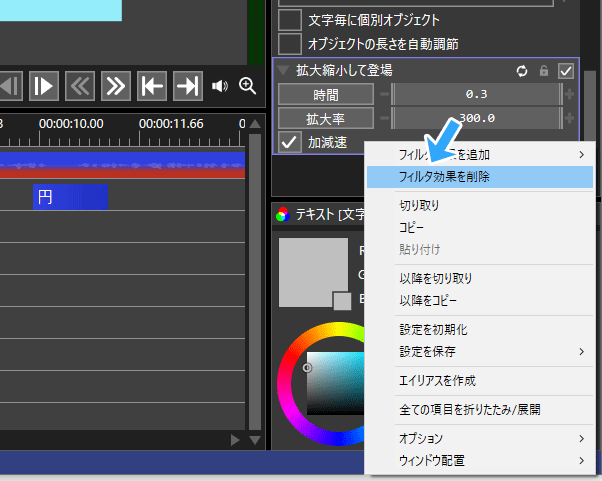Click the saturation/brightness square in picker
This screenshot has width=602, height=481.
coord(335,383)
